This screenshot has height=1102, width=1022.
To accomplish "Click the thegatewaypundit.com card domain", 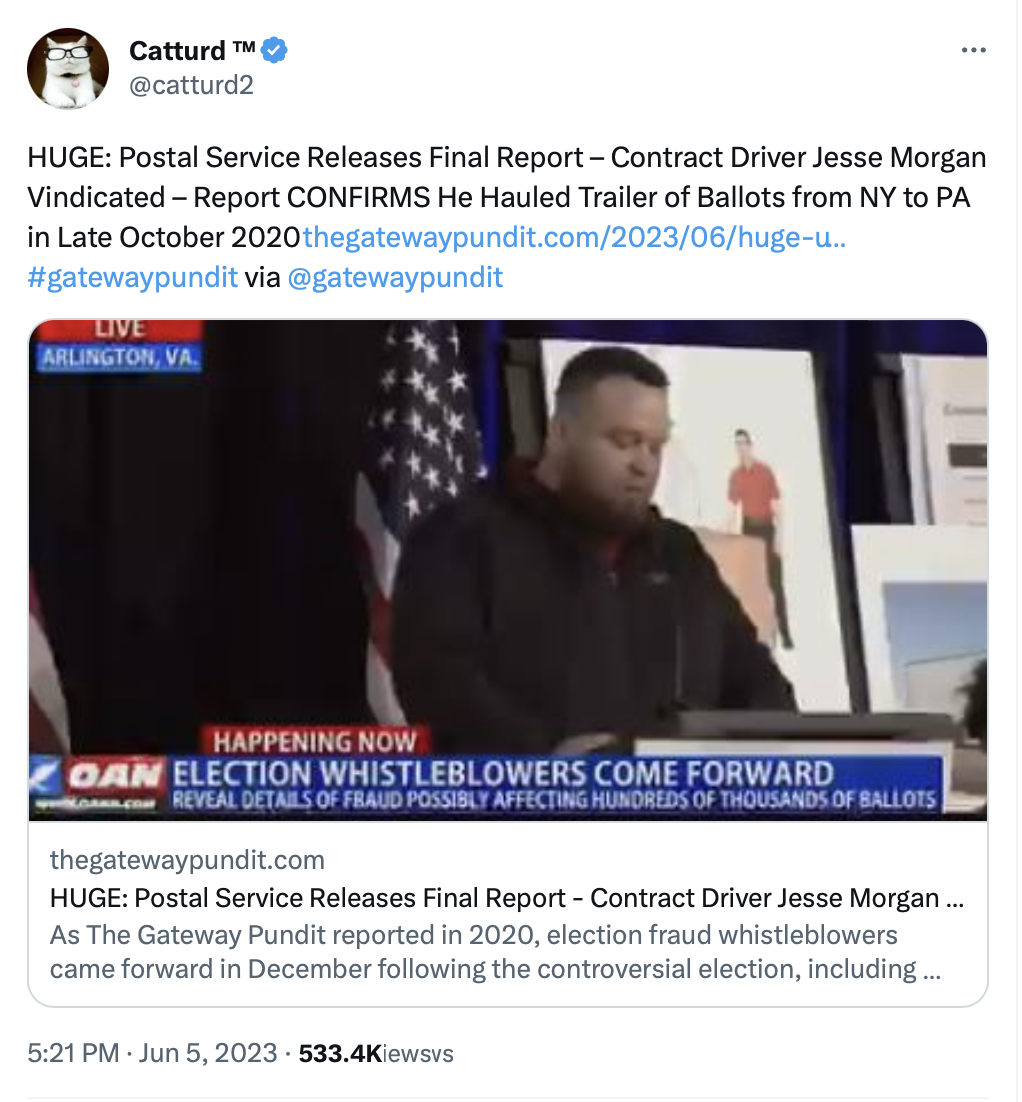I will [187, 860].
